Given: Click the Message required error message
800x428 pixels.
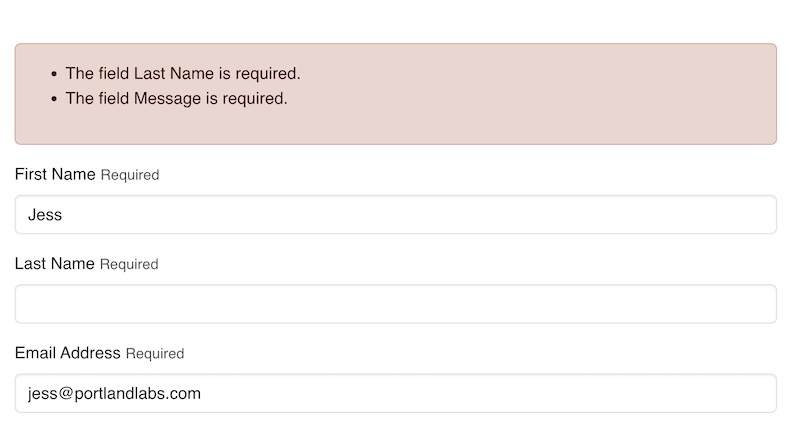Looking at the screenshot, I should 176,98.
